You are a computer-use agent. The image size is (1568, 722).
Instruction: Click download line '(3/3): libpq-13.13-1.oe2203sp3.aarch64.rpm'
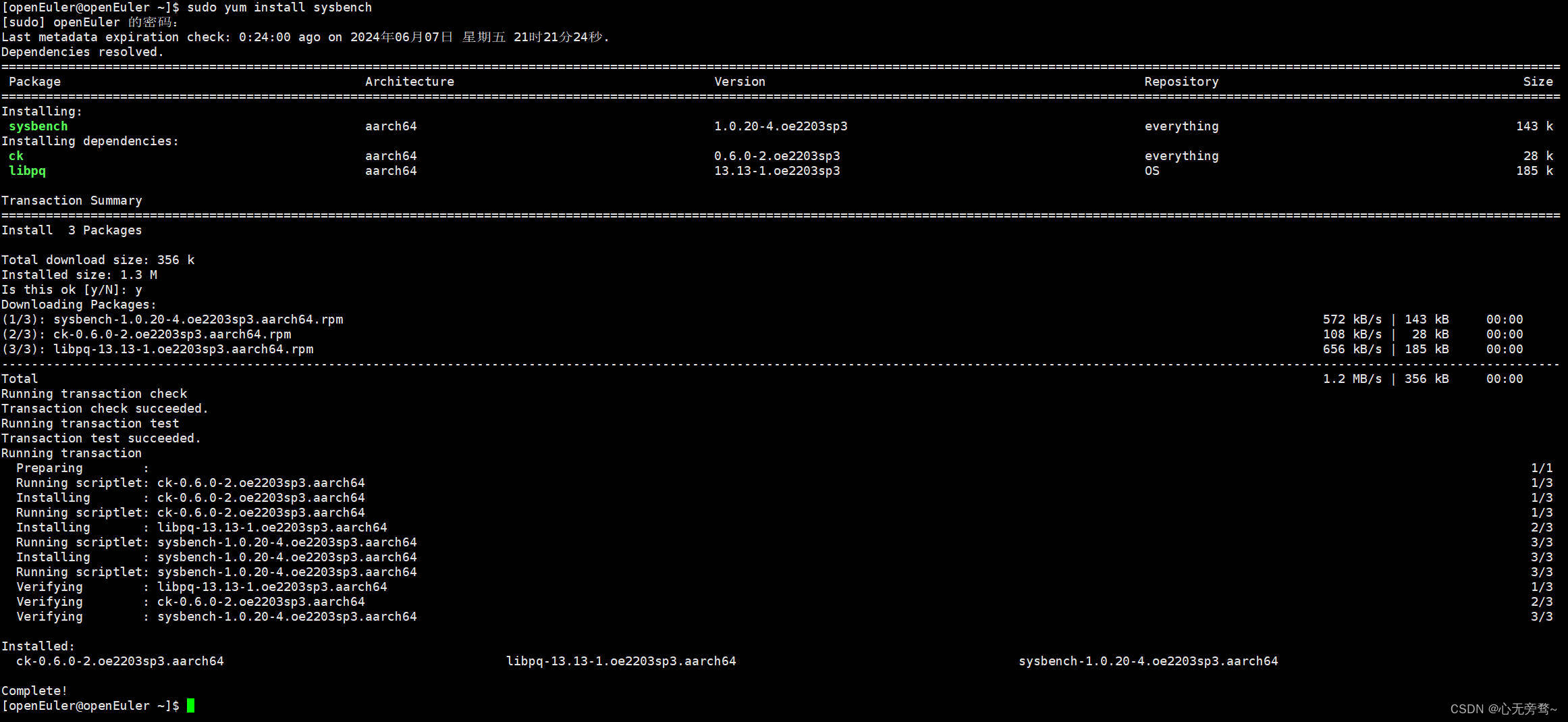click(x=157, y=349)
